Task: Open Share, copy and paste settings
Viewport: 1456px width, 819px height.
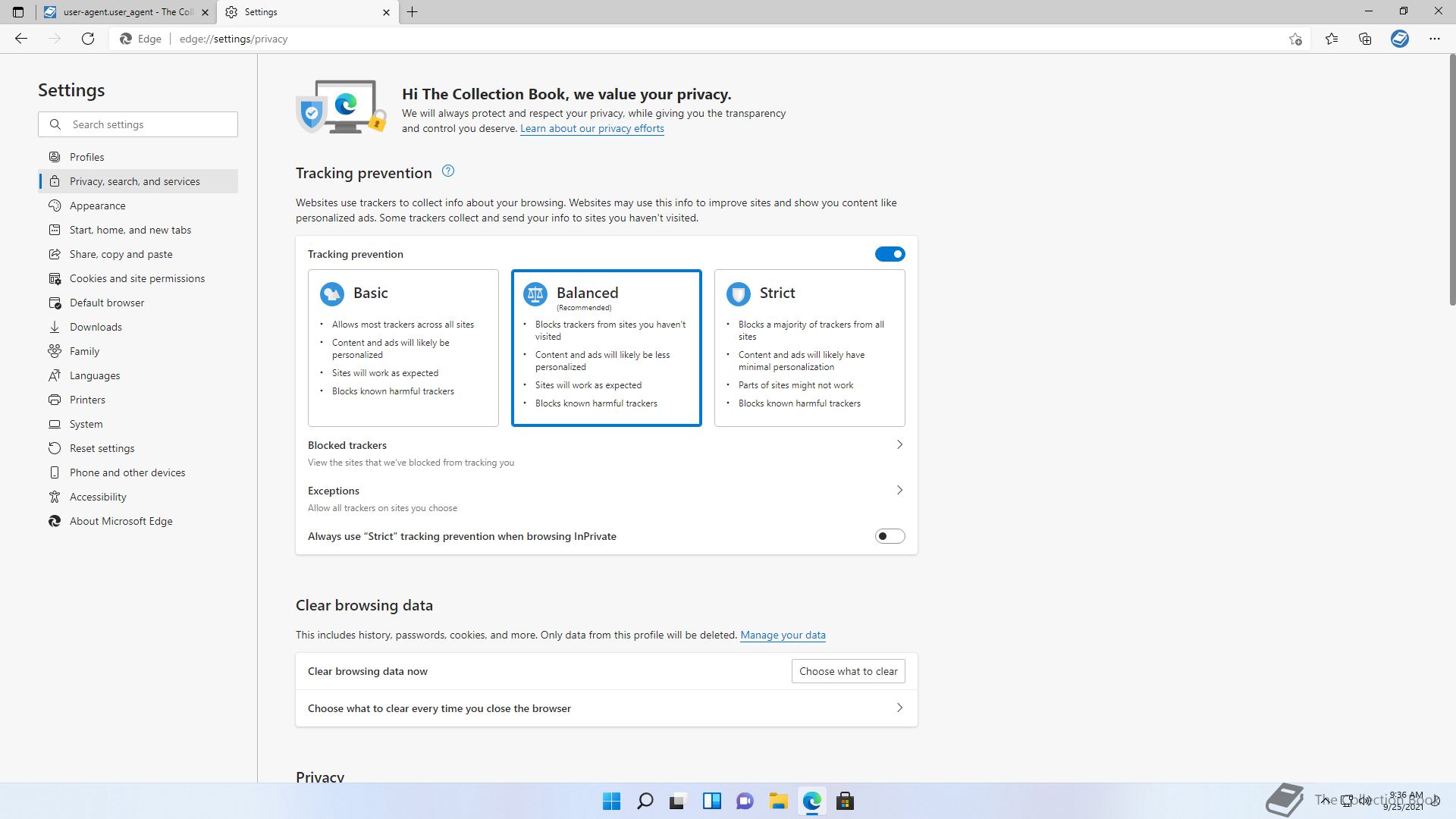Action: [138, 254]
